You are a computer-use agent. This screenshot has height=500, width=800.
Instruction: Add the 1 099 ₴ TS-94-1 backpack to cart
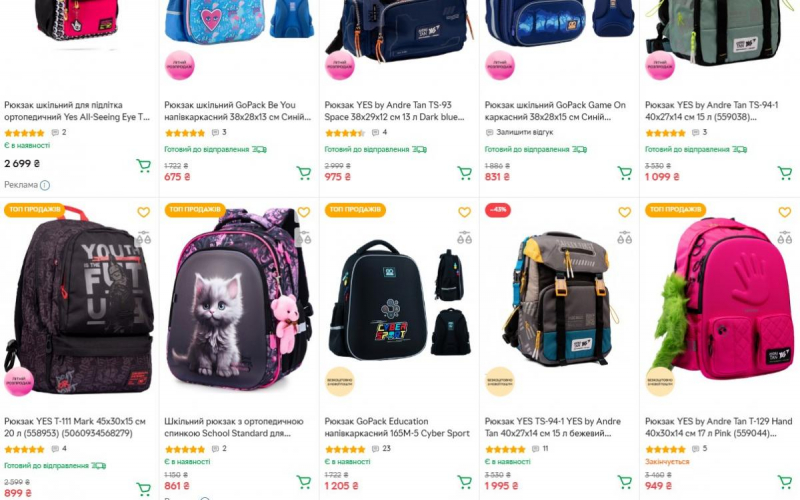pos(784,173)
